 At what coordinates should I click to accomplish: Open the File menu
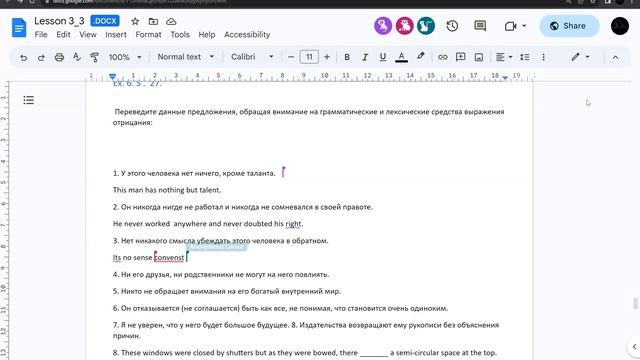click(41, 35)
